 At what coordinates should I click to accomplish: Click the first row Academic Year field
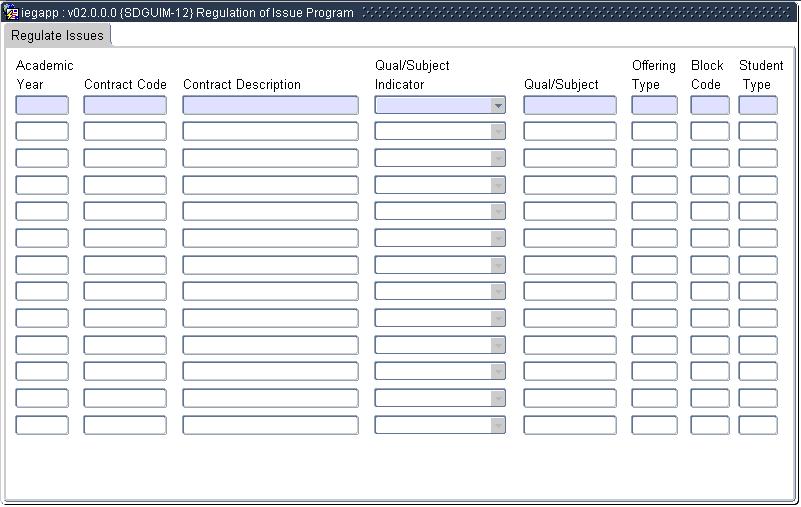[x=42, y=105]
